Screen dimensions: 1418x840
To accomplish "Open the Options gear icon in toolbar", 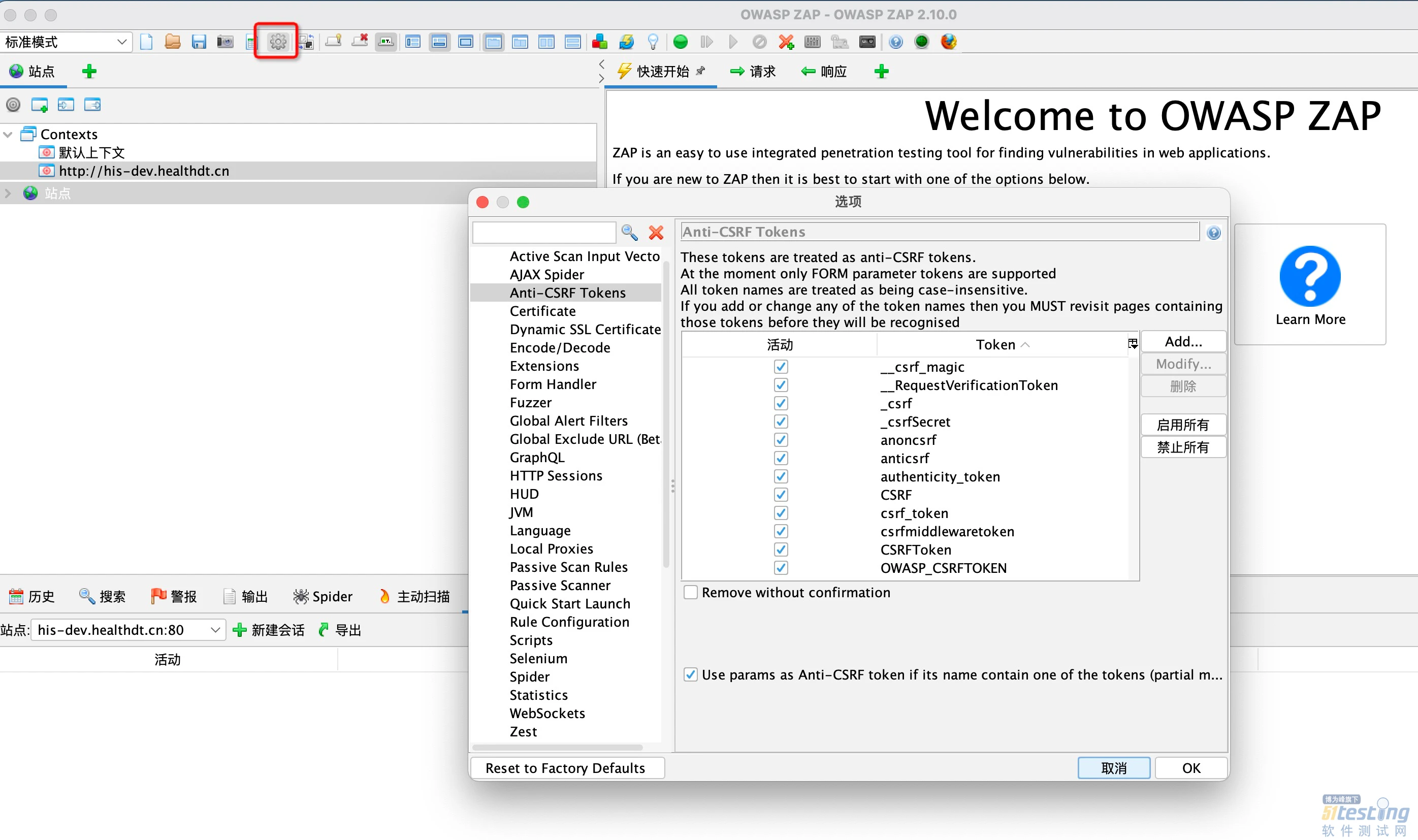I will 277,41.
